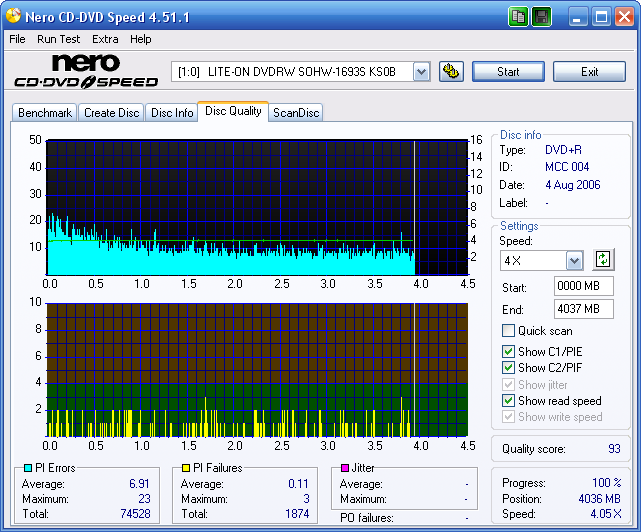Toggle Show C1/PIE checkbox
This screenshot has height=532, width=641.
(x=508, y=352)
